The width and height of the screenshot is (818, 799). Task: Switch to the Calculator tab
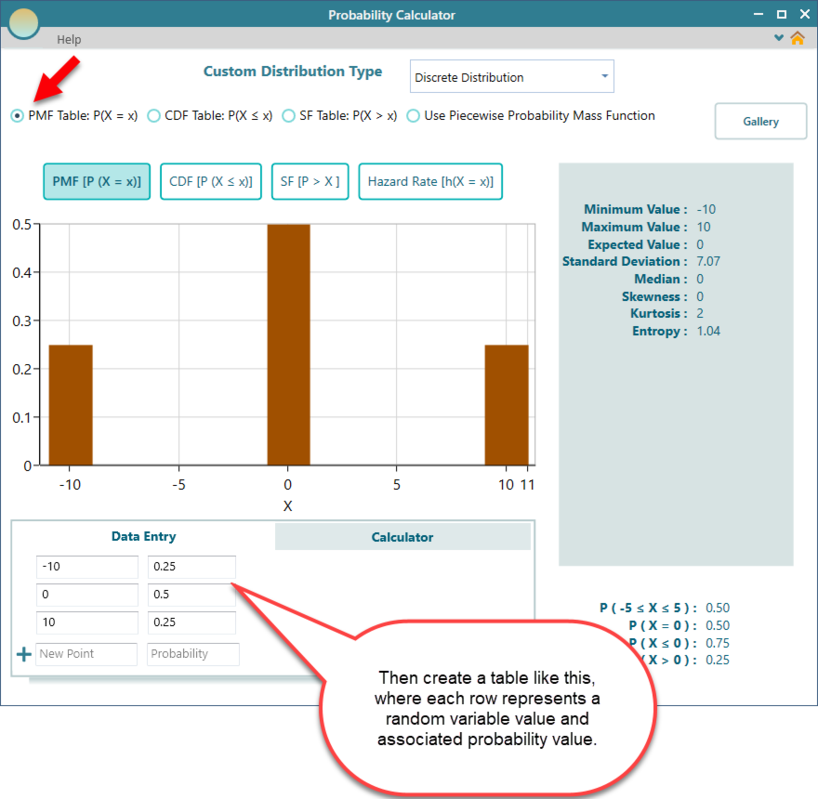[402, 537]
